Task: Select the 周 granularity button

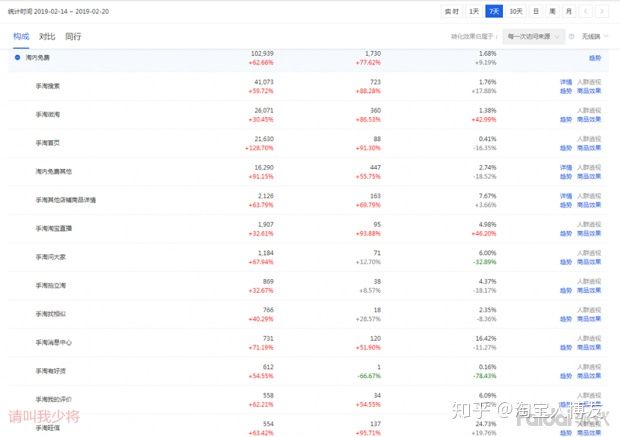Action: 552,11
